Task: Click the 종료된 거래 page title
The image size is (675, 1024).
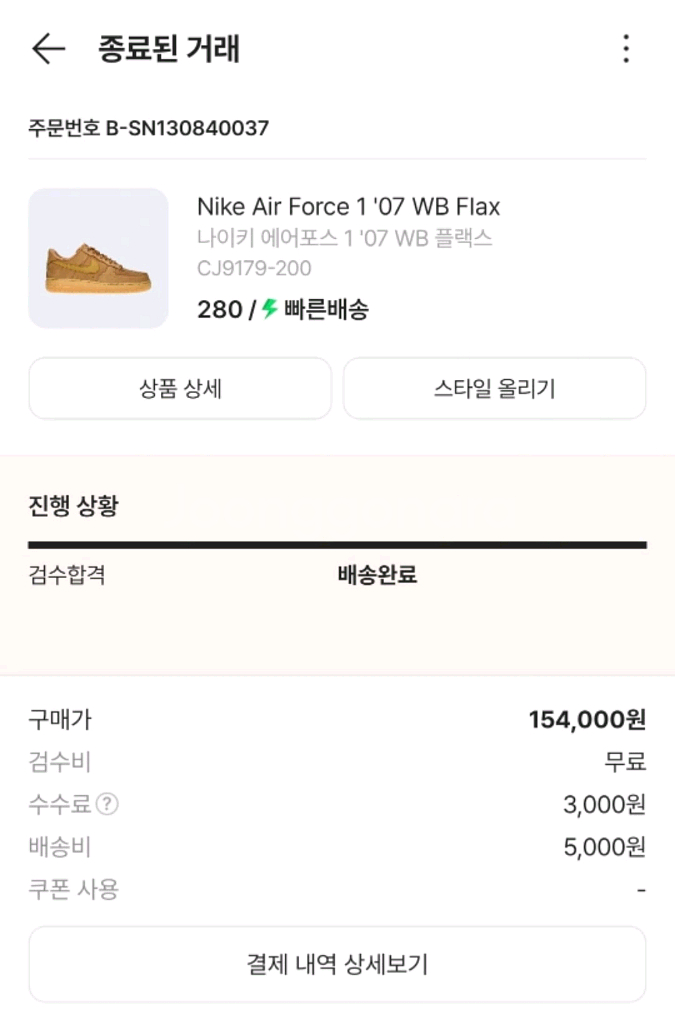Action: coord(169,49)
